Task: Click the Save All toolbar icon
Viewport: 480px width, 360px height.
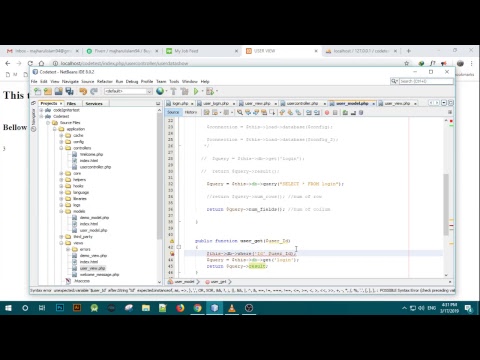Action: (69, 91)
